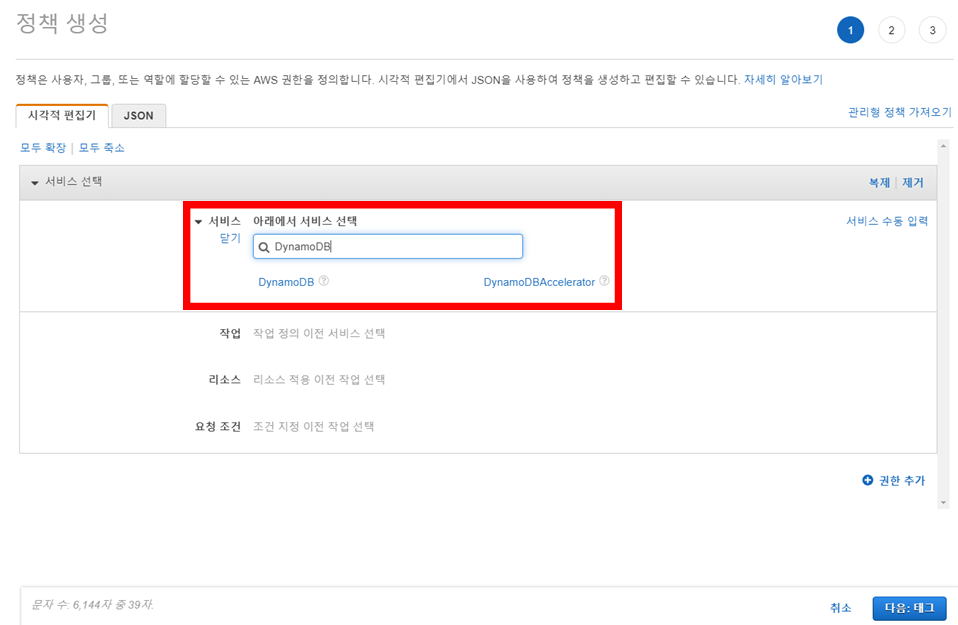This screenshot has width=958, height=625.
Task: Switch to the 시각적 편집기 tab
Action: [62, 115]
